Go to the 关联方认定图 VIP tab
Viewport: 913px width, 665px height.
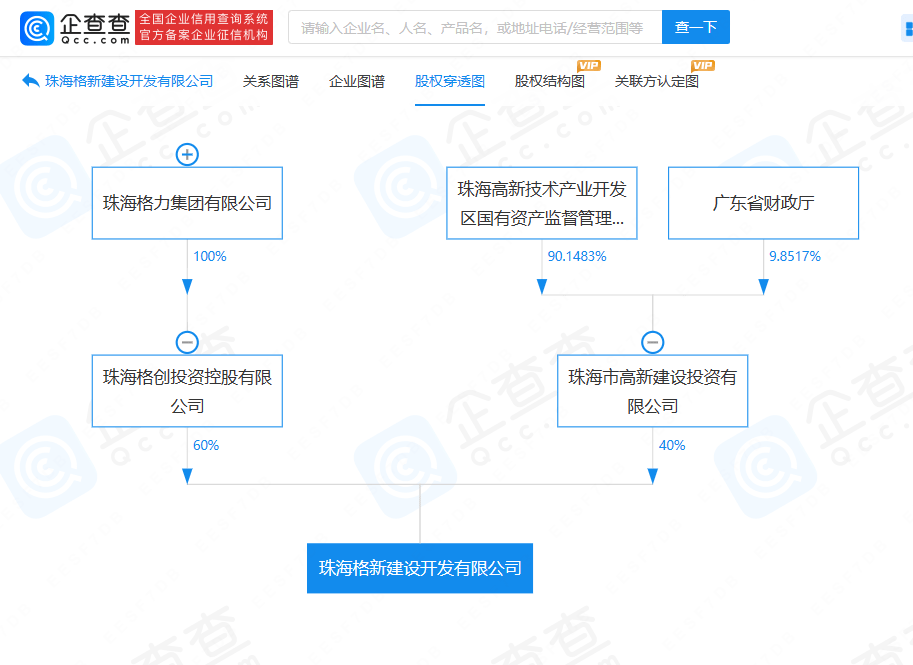pos(657,82)
